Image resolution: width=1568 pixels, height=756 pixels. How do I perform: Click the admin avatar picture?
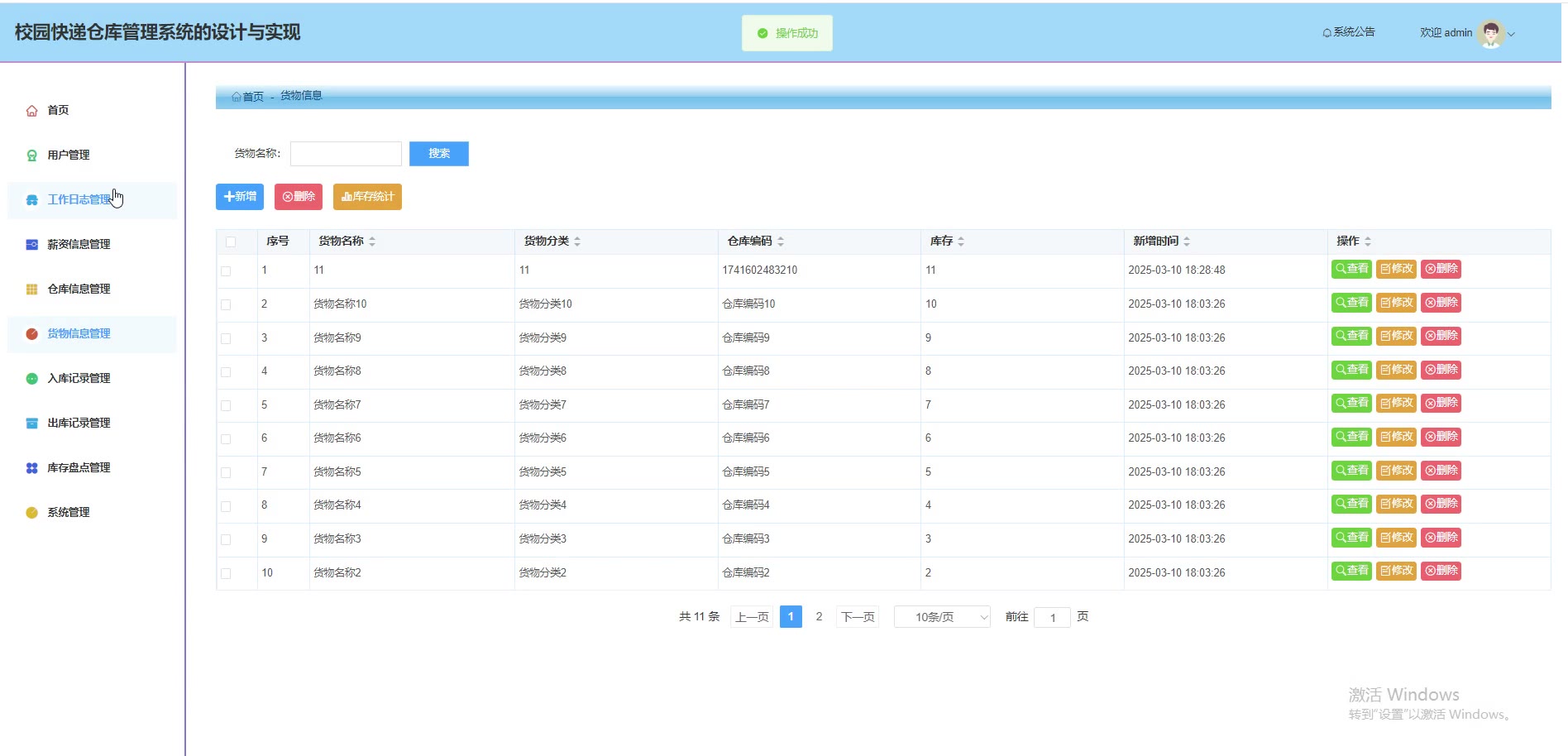(x=1490, y=33)
